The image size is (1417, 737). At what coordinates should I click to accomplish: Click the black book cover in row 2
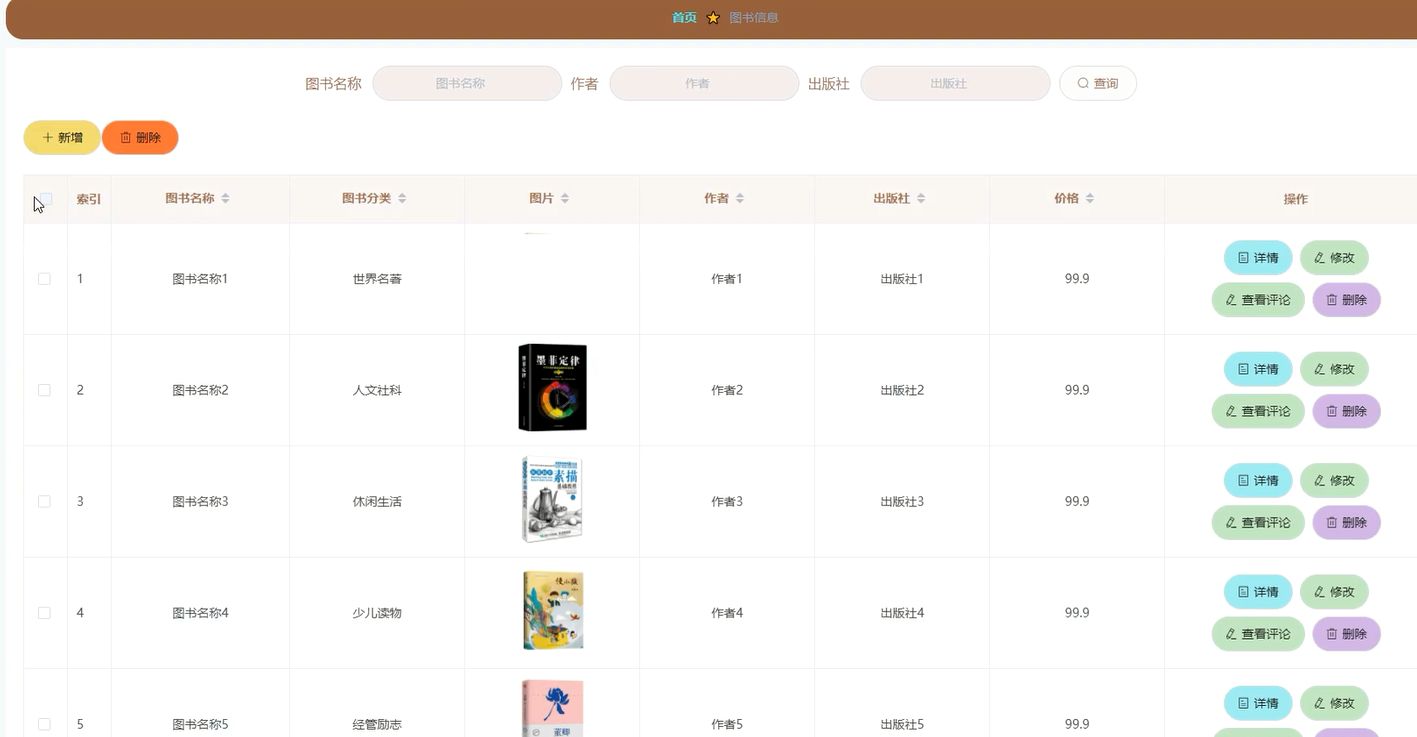[552, 388]
